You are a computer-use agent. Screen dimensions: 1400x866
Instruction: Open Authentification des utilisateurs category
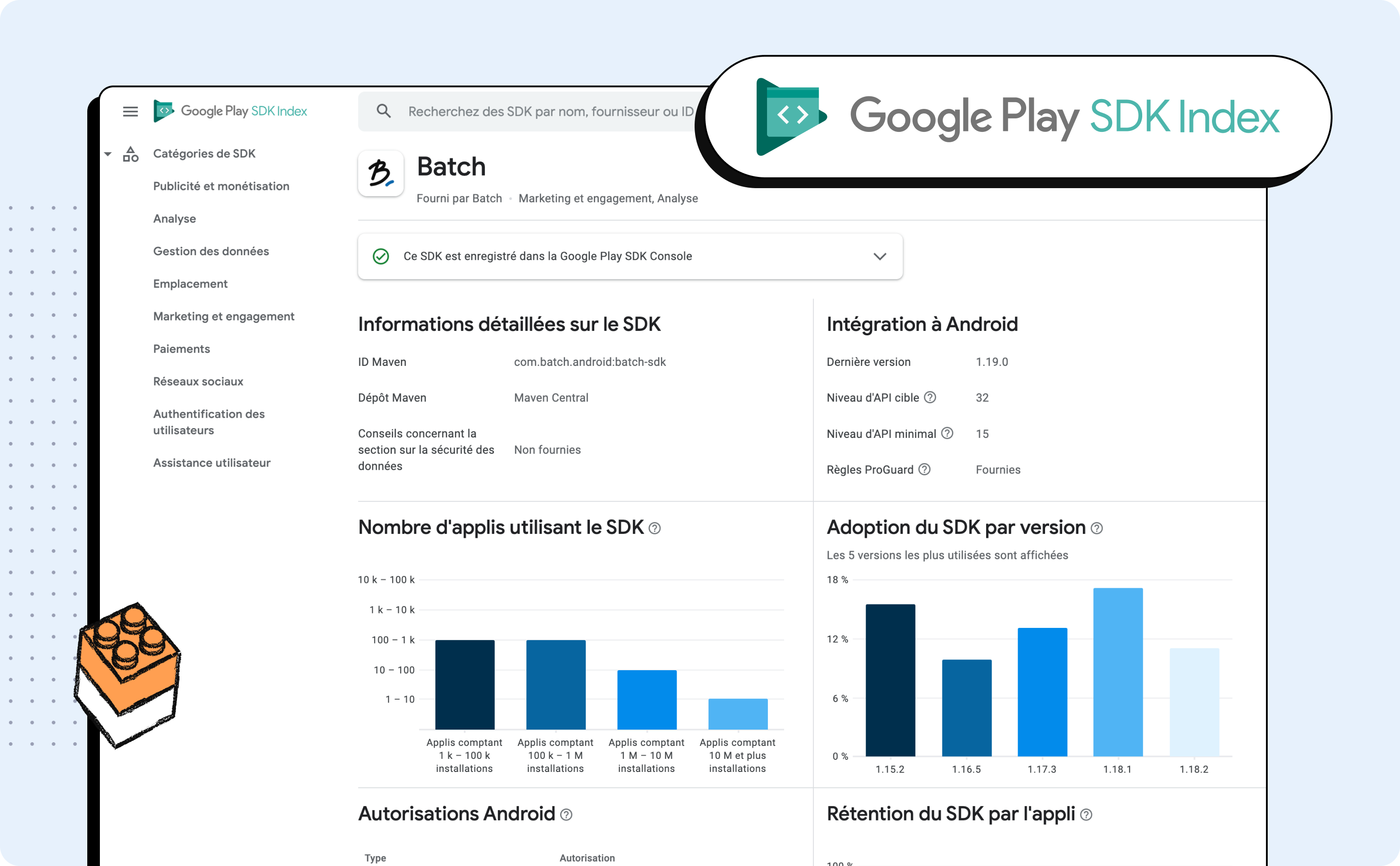pyautogui.click(x=209, y=422)
